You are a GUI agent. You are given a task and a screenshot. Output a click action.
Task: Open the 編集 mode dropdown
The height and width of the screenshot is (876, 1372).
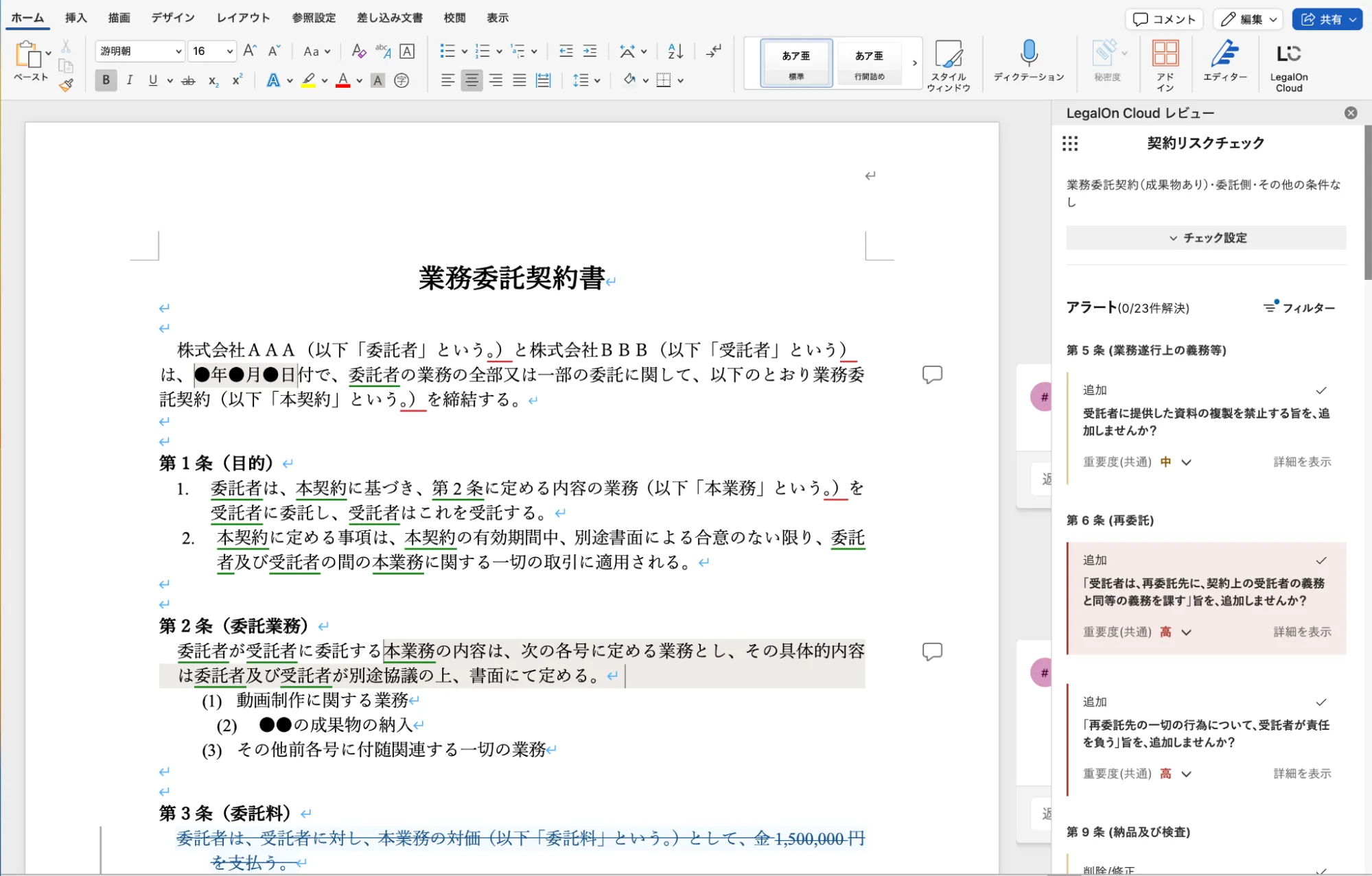[x=1248, y=19]
